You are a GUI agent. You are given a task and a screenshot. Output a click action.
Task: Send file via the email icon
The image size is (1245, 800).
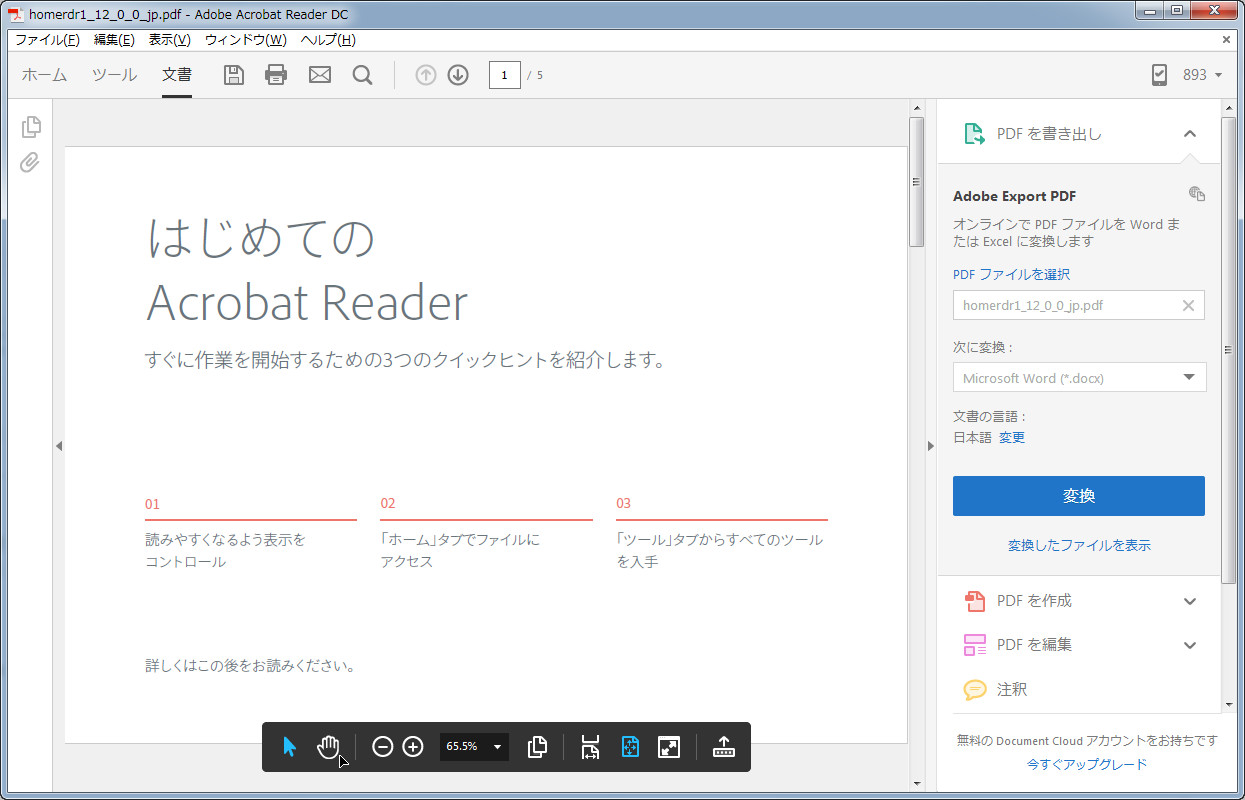(x=319, y=74)
